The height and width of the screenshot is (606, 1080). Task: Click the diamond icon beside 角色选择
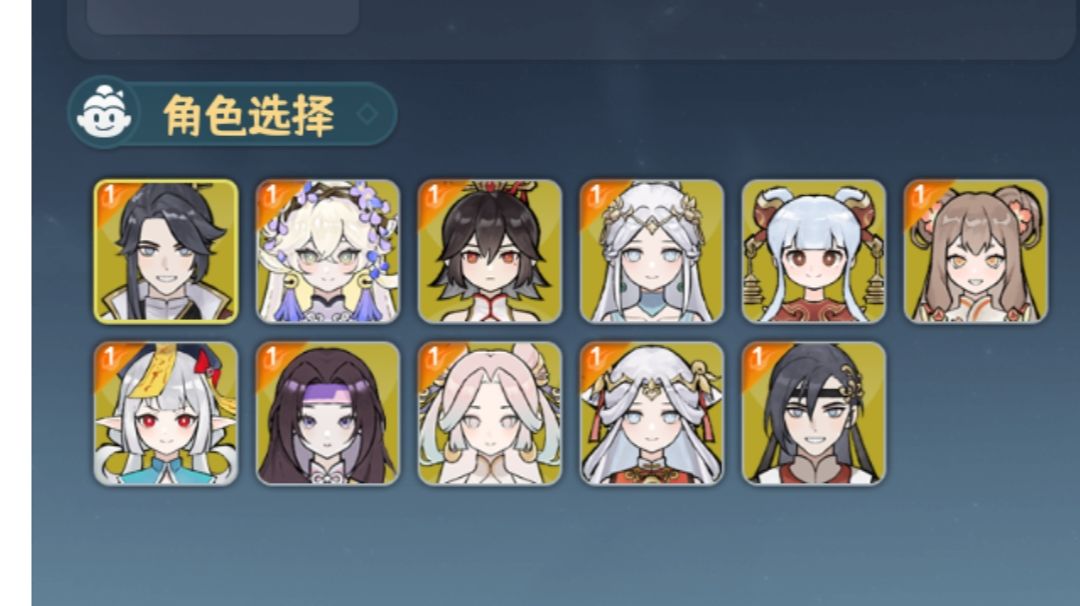(367, 114)
